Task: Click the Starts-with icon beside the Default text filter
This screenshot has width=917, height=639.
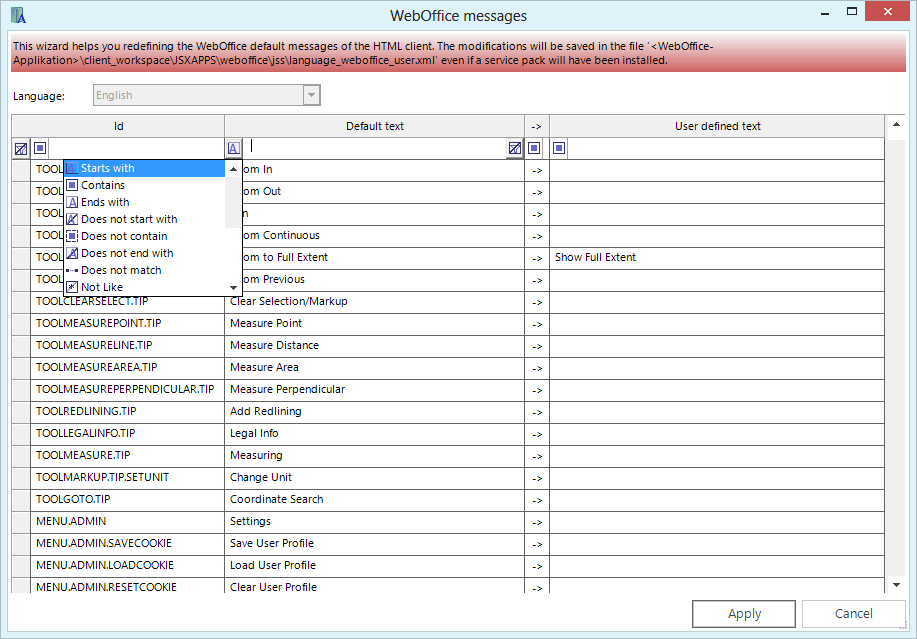Action: point(233,148)
